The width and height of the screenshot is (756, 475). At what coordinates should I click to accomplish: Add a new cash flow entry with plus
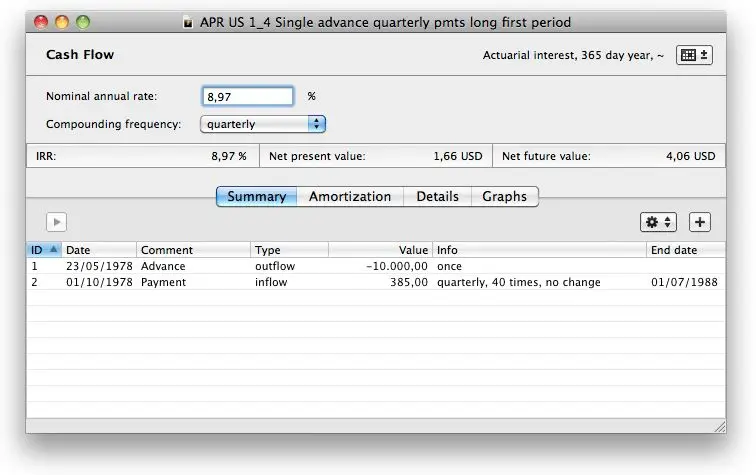(700, 222)
